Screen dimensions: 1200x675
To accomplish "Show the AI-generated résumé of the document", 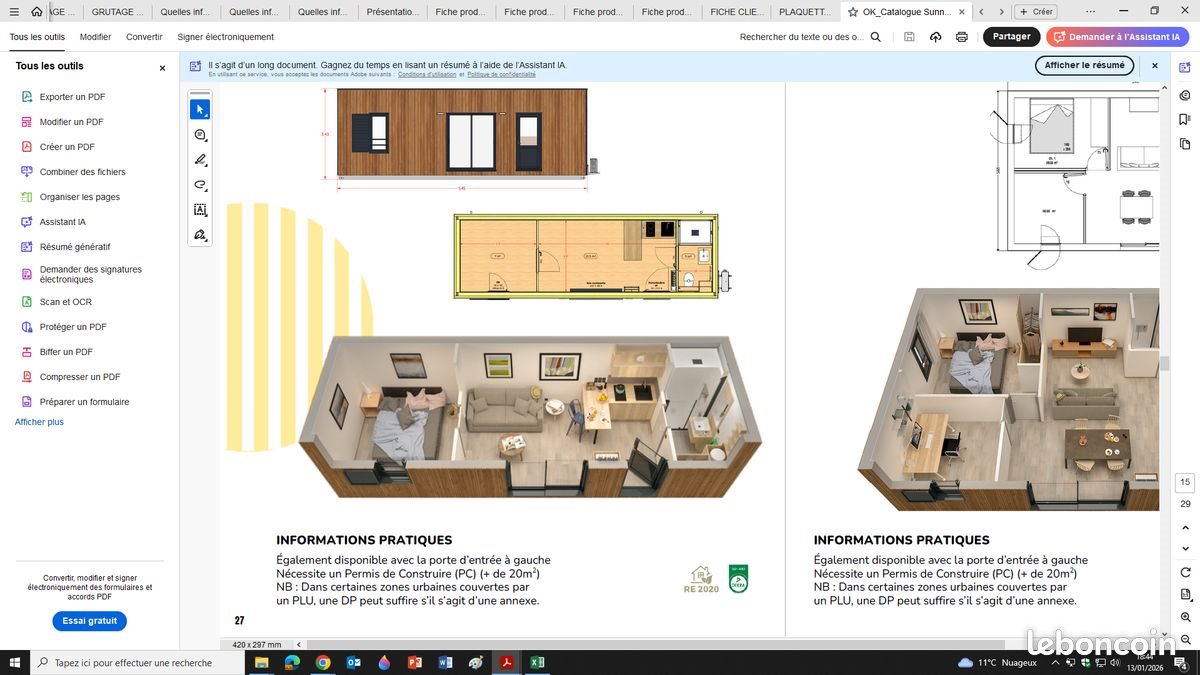I will pyautogui.click(x=1084, y=65).
